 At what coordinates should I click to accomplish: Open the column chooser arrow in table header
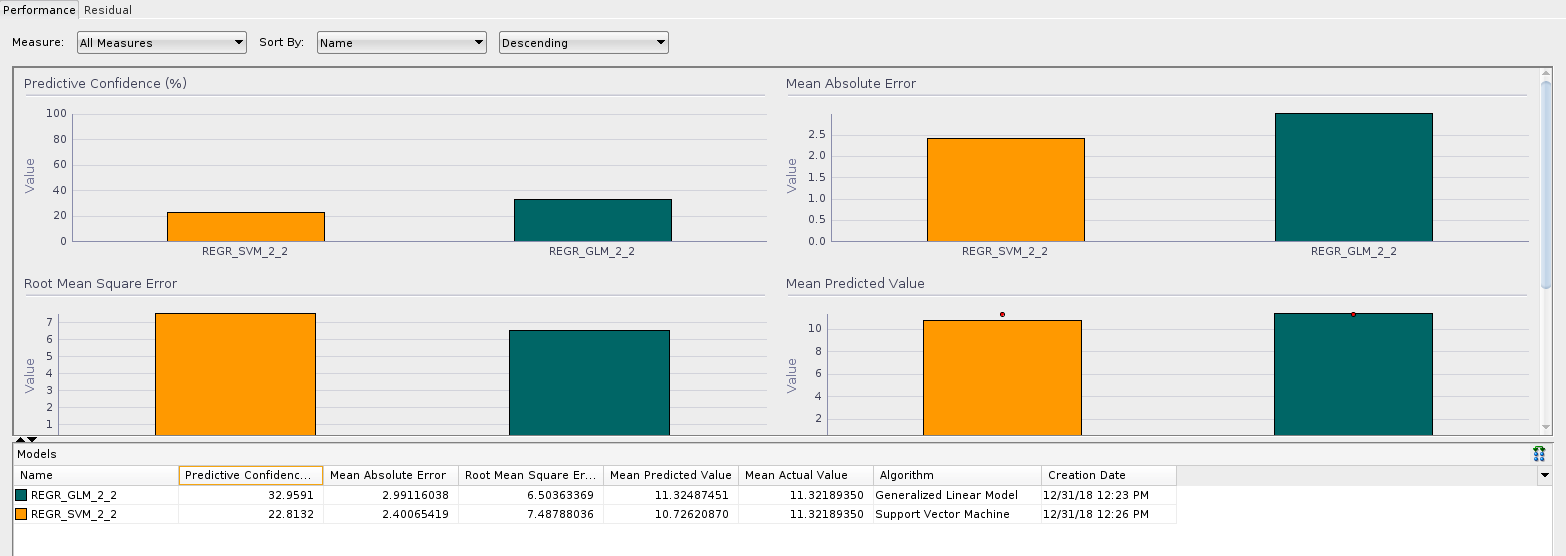(1544, 475)
